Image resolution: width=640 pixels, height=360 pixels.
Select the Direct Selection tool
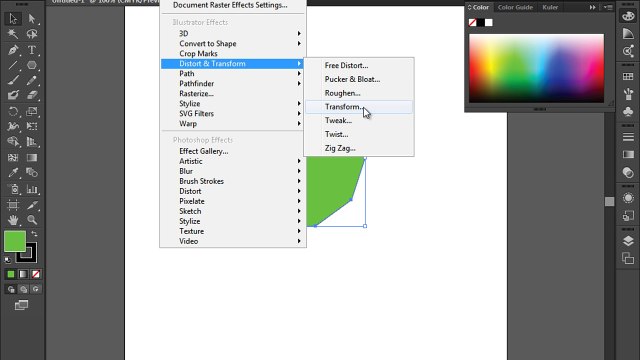point(32,19)
